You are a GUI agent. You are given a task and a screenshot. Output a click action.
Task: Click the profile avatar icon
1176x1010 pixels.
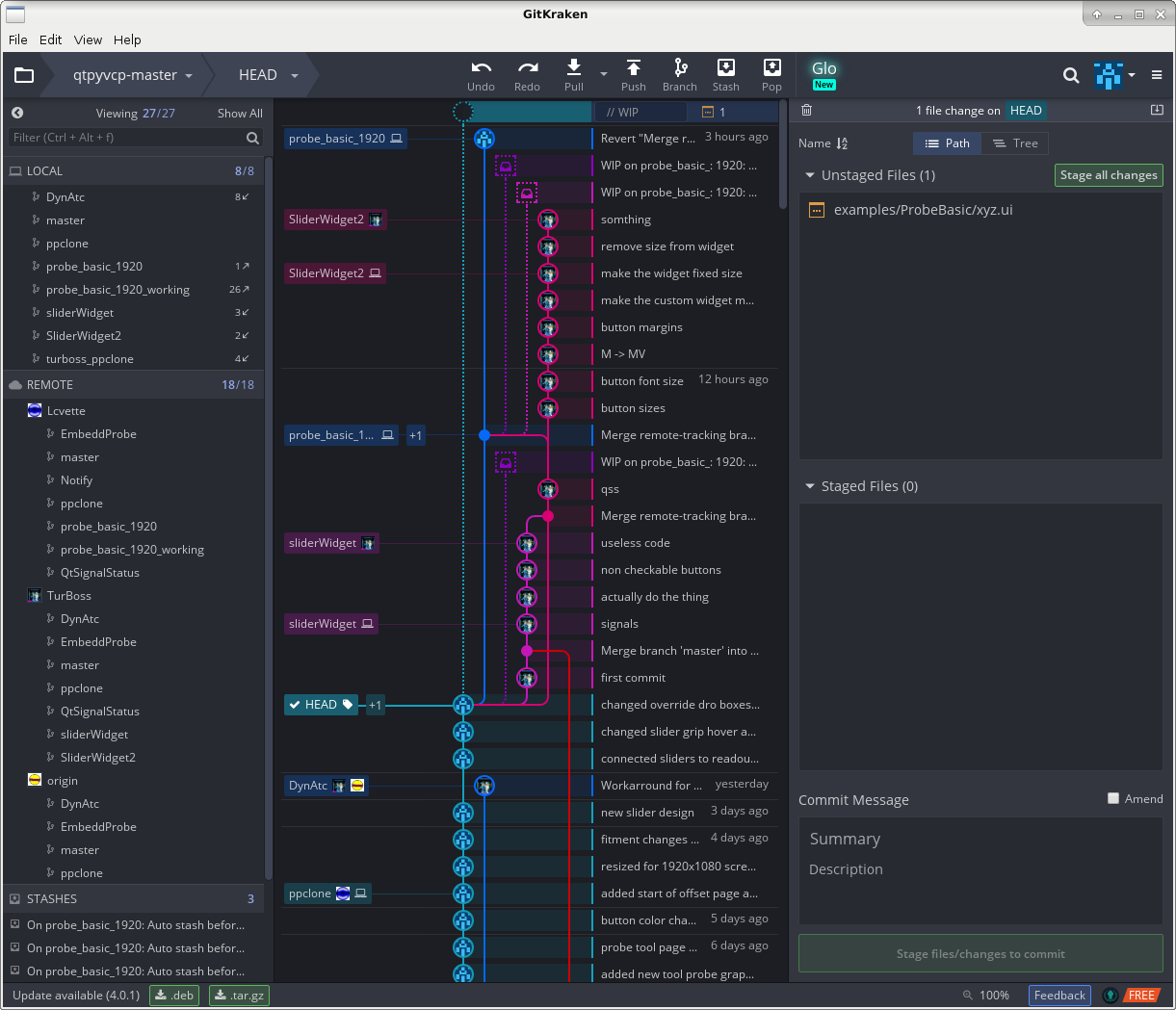(x=1109, y=75)
